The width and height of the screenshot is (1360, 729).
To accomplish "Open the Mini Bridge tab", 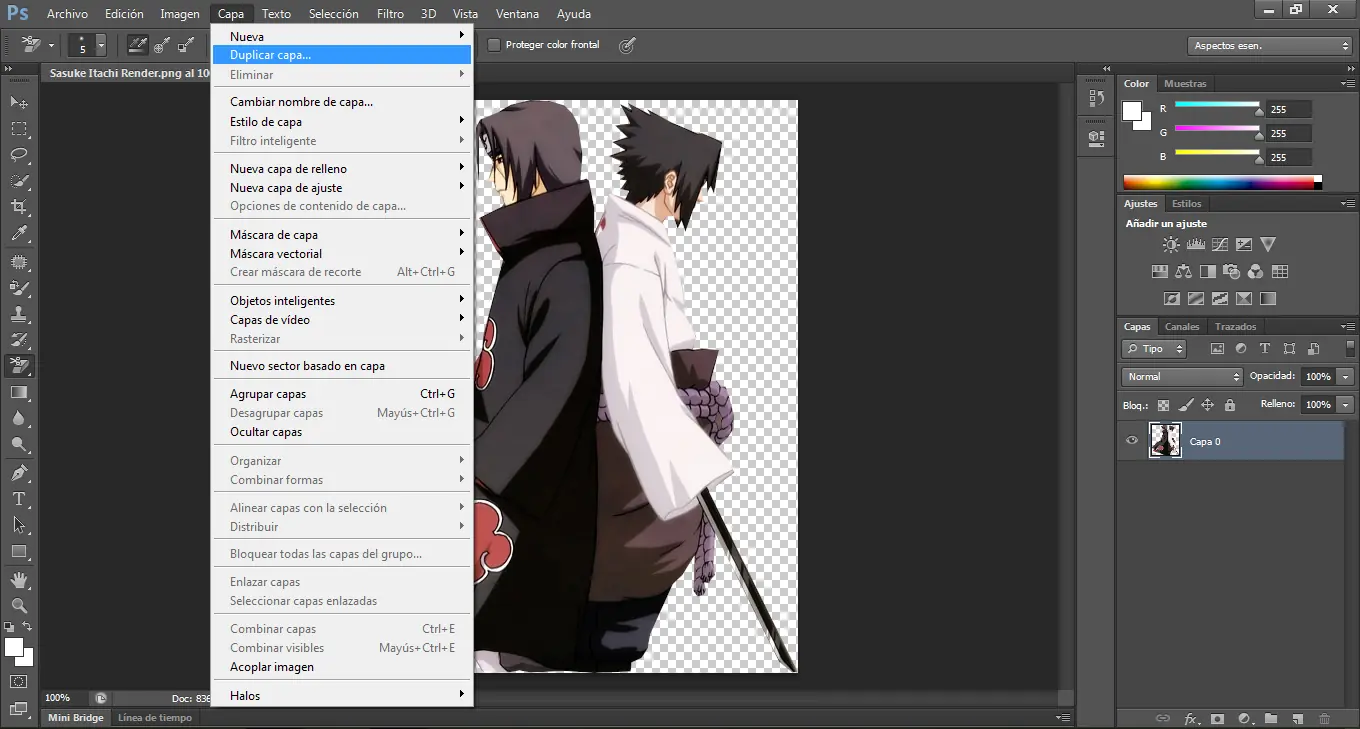I will pos(76,718).
